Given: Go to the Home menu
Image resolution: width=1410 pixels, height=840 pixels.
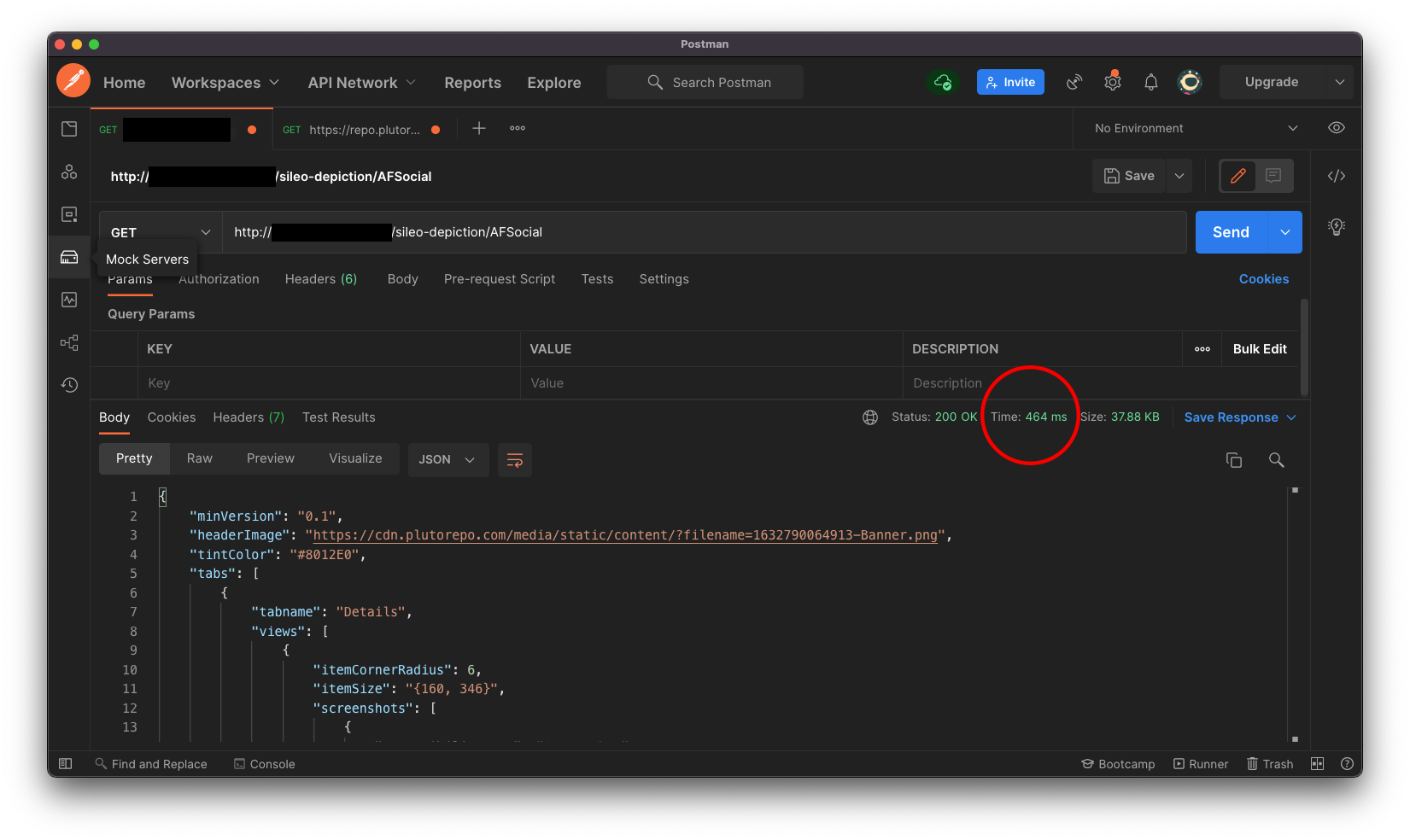Looking at the screenshot, I should point(125,83).
